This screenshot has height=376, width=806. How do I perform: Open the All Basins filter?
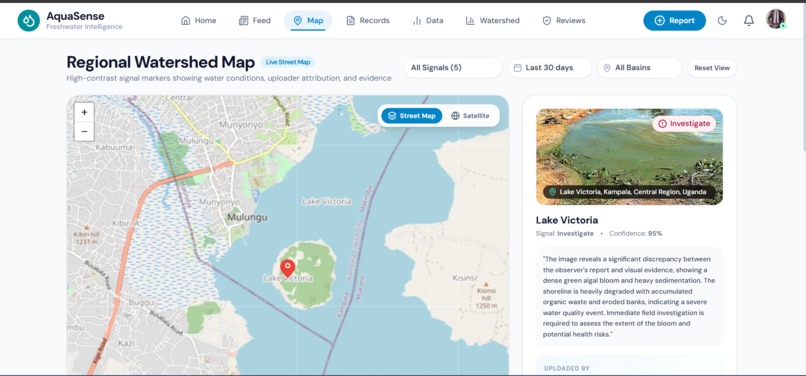click(639, 68)
